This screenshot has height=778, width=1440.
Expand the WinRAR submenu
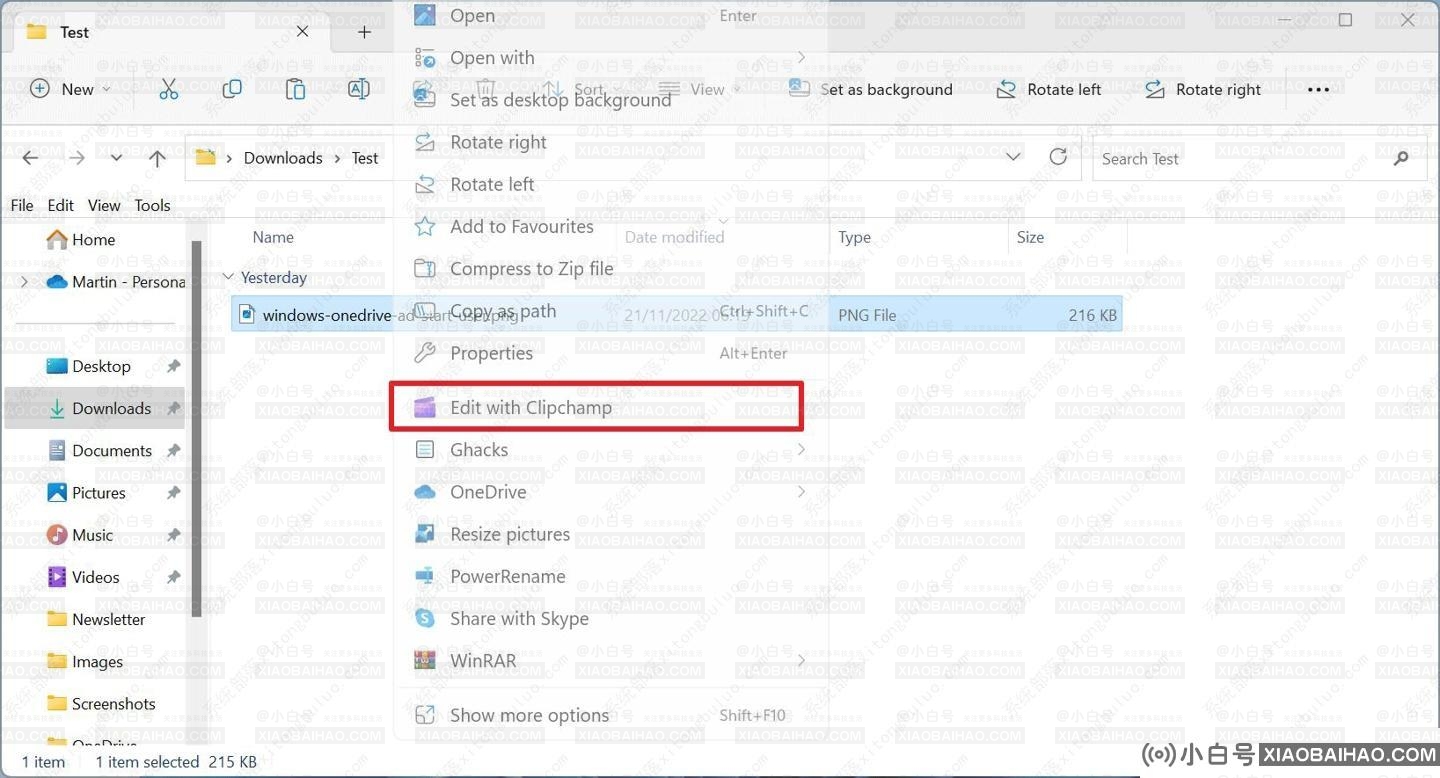coord(611,661)
